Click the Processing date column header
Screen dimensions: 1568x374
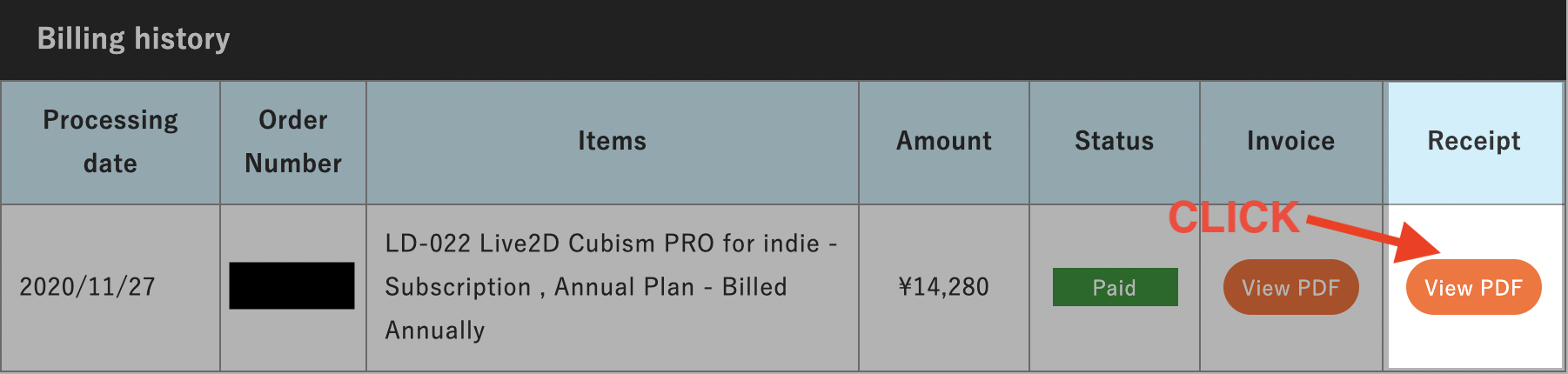point(111,142)
